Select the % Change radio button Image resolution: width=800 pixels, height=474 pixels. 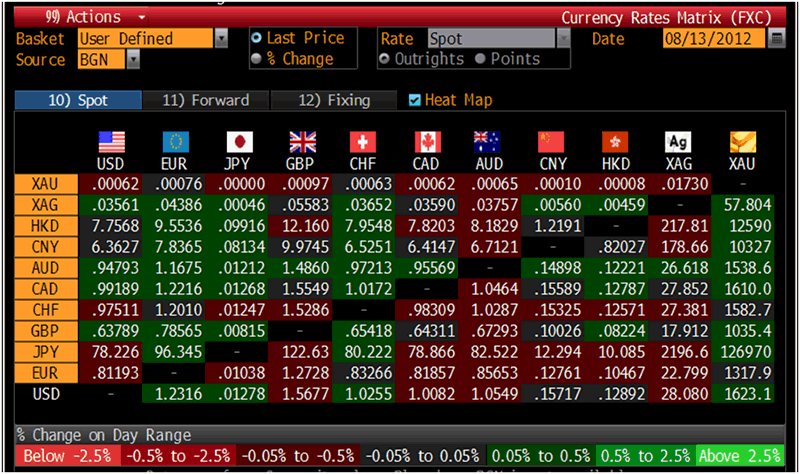coord(257,59)
